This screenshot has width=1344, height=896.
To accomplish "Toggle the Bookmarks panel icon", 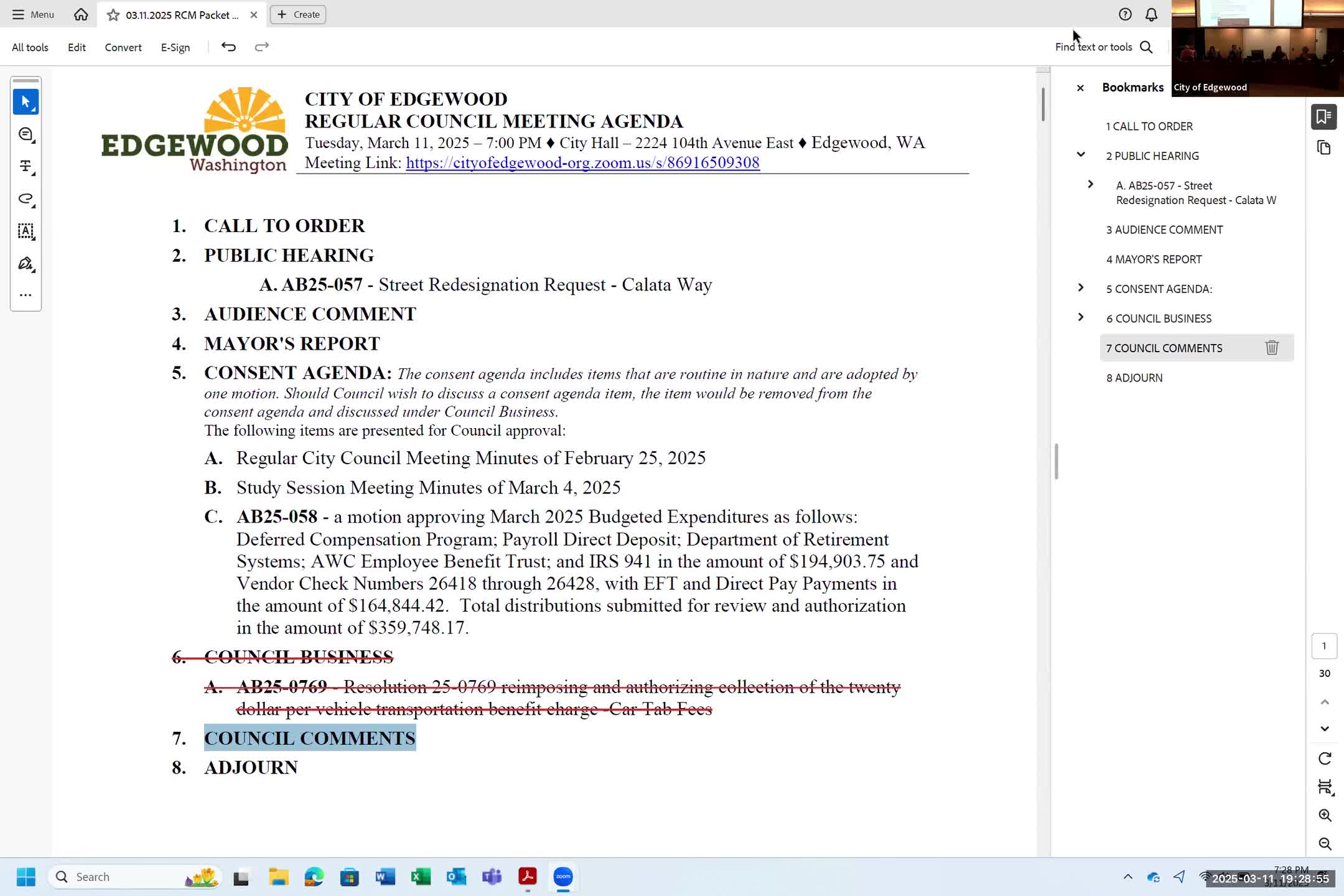I will pyautogui.click(x=1323, y=116).
